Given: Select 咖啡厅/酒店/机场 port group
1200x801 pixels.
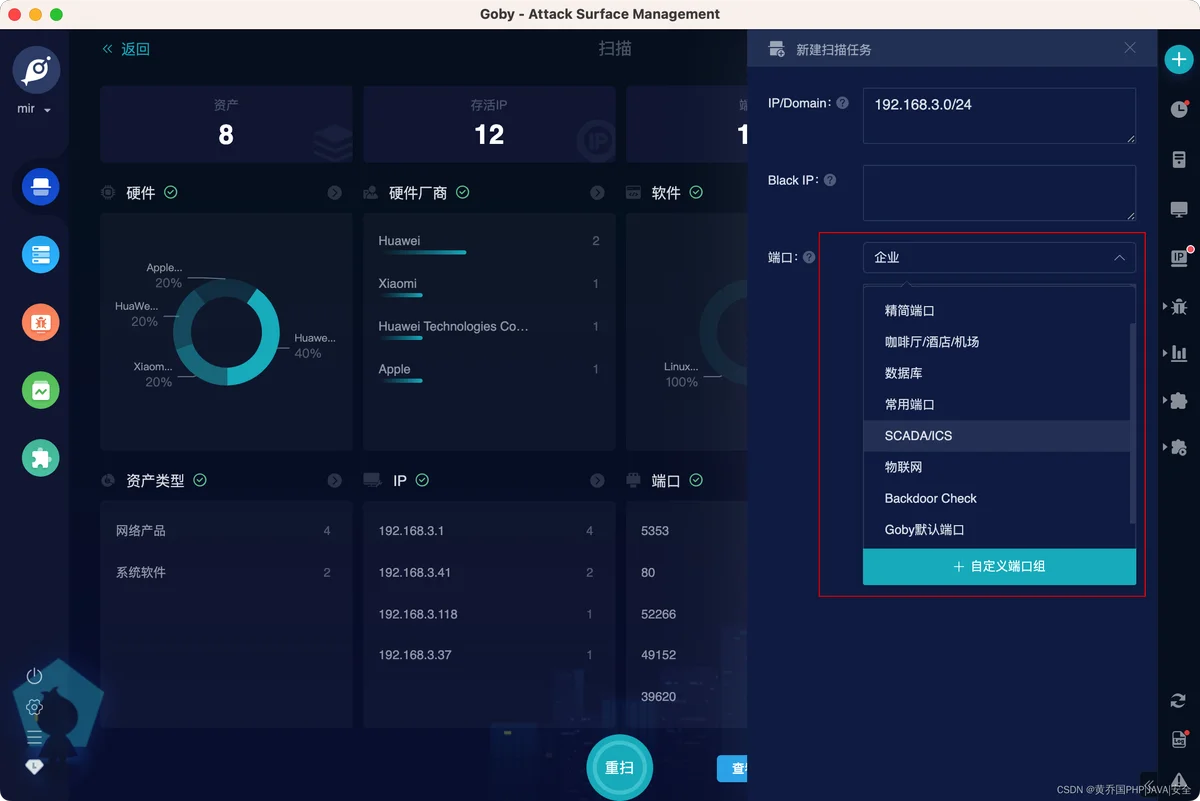Looking at the screenshot, I should point(996,342).
